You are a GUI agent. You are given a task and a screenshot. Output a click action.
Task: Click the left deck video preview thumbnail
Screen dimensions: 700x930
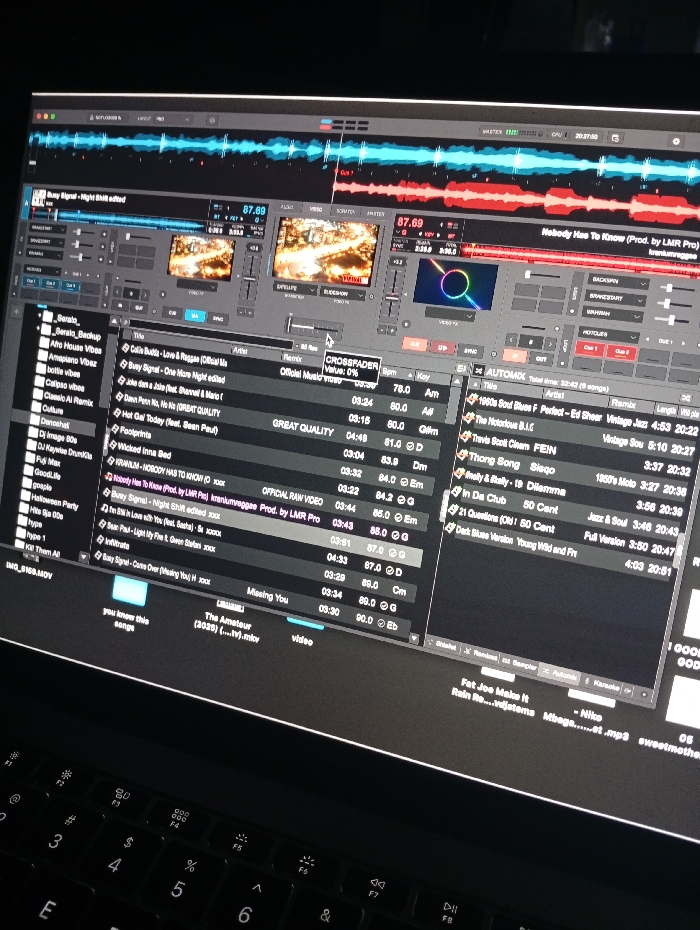(x=201, y=257)
